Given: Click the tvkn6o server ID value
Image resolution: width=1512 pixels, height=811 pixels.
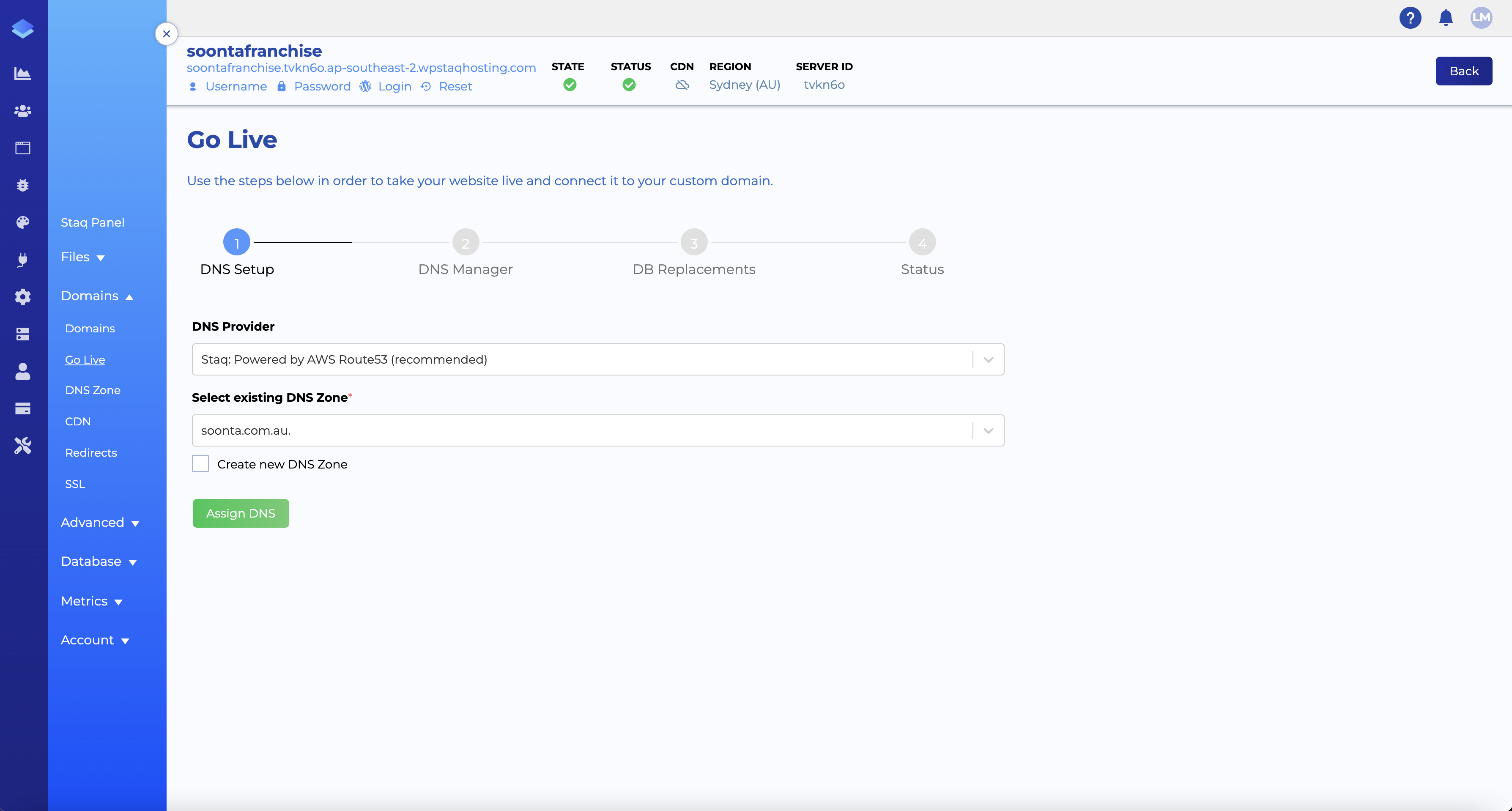Looking at the screenshot, I should [x=824, y=85].
